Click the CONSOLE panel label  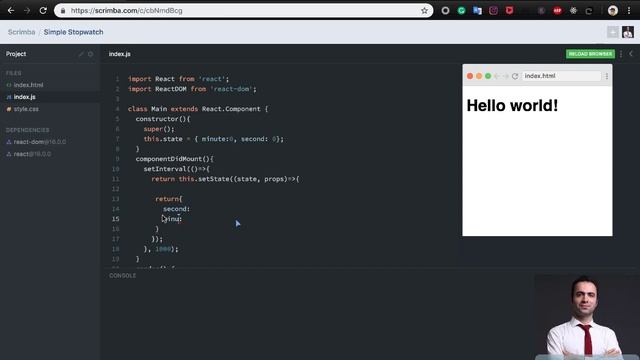[122, 276]
